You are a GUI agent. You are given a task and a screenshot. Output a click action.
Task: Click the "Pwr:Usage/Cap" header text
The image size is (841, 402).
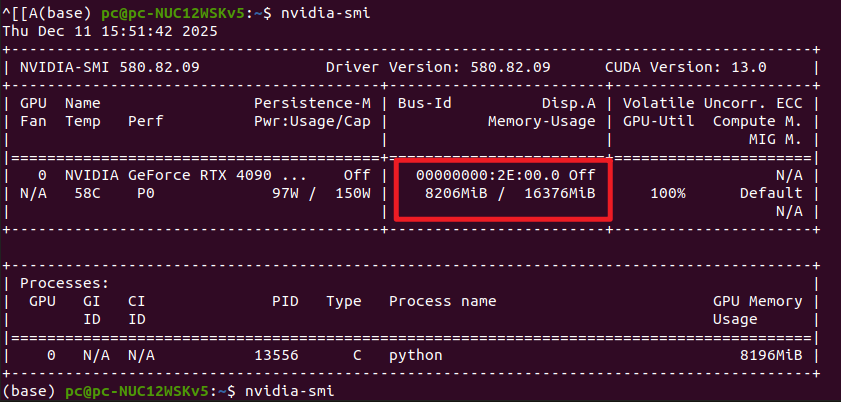[x=312, y=122]
